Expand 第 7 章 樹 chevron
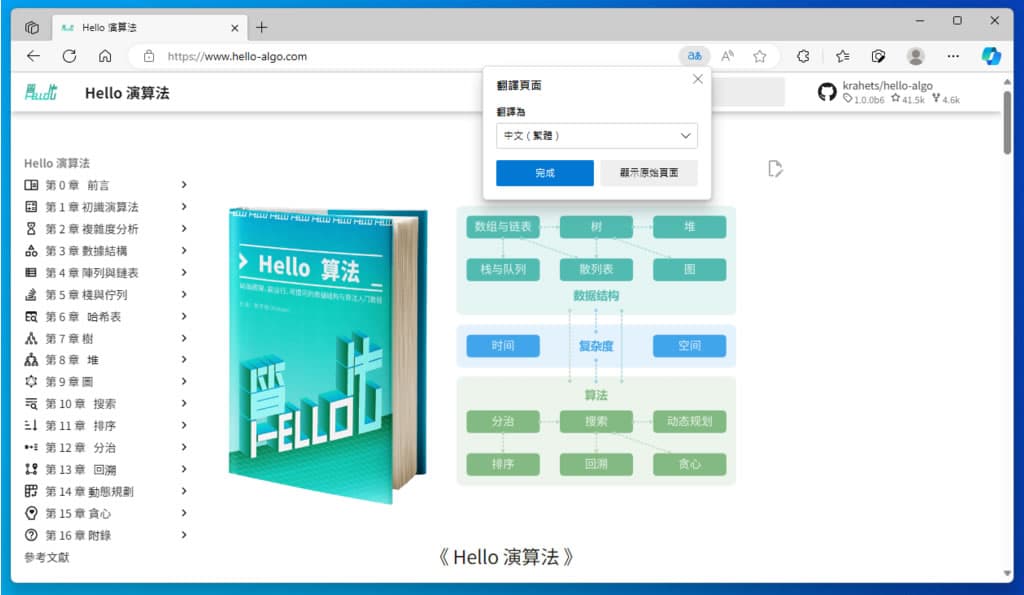The width and height of the screenshot is (1024, 595). tap(184, 338)
